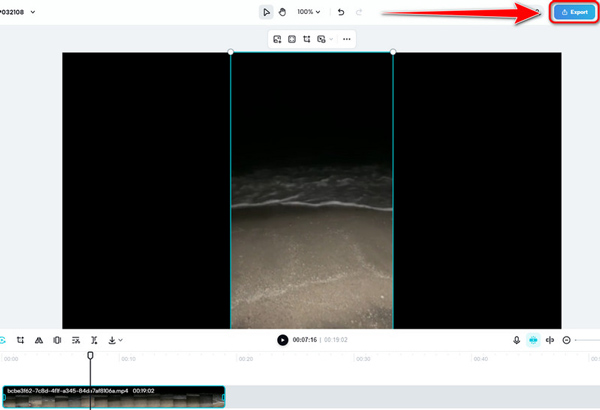
Task: Click the crop icon in timeline toolbar
Action: 20,340
